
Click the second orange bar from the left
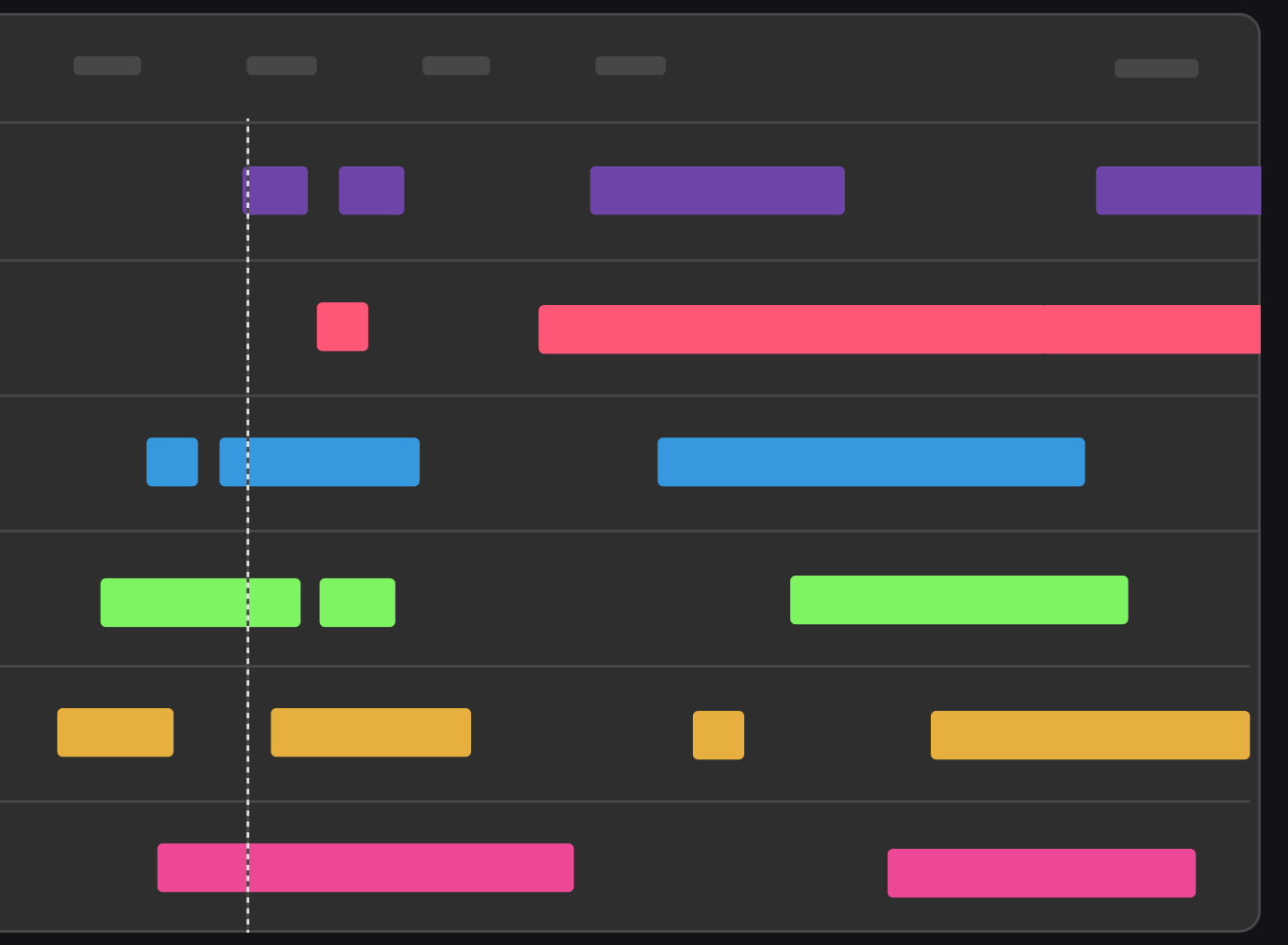(370, 732)
